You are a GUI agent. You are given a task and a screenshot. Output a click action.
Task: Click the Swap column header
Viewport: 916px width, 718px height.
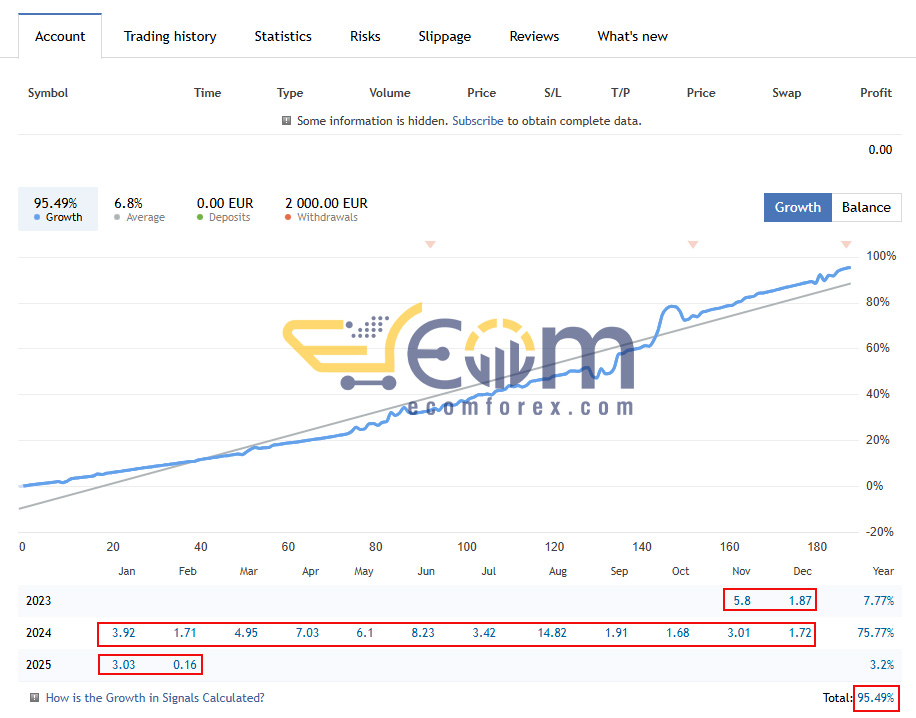(786, 93)
